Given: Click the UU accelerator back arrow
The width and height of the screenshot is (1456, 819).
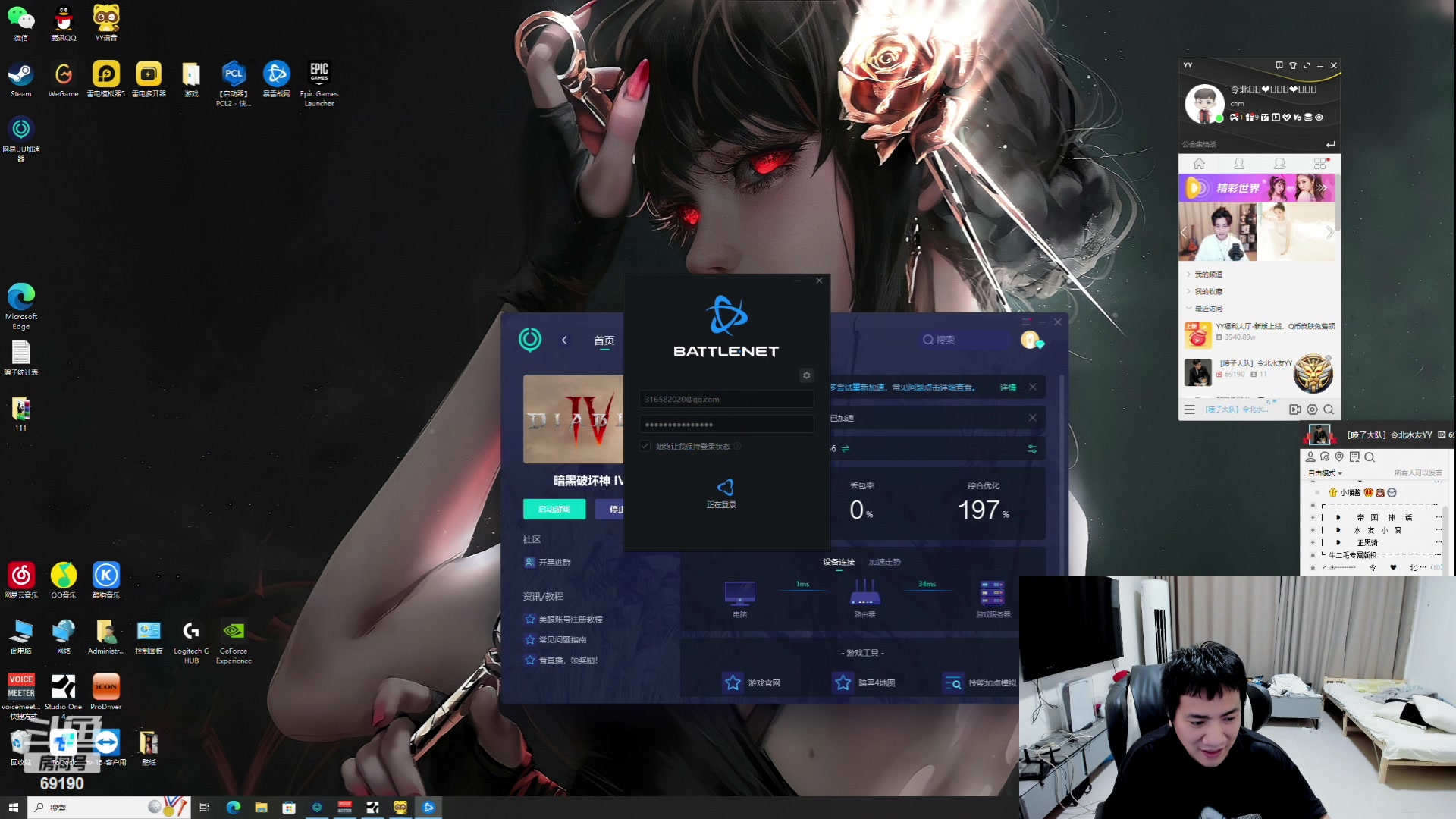Looking at the screenshot, I should click(564, 340).
